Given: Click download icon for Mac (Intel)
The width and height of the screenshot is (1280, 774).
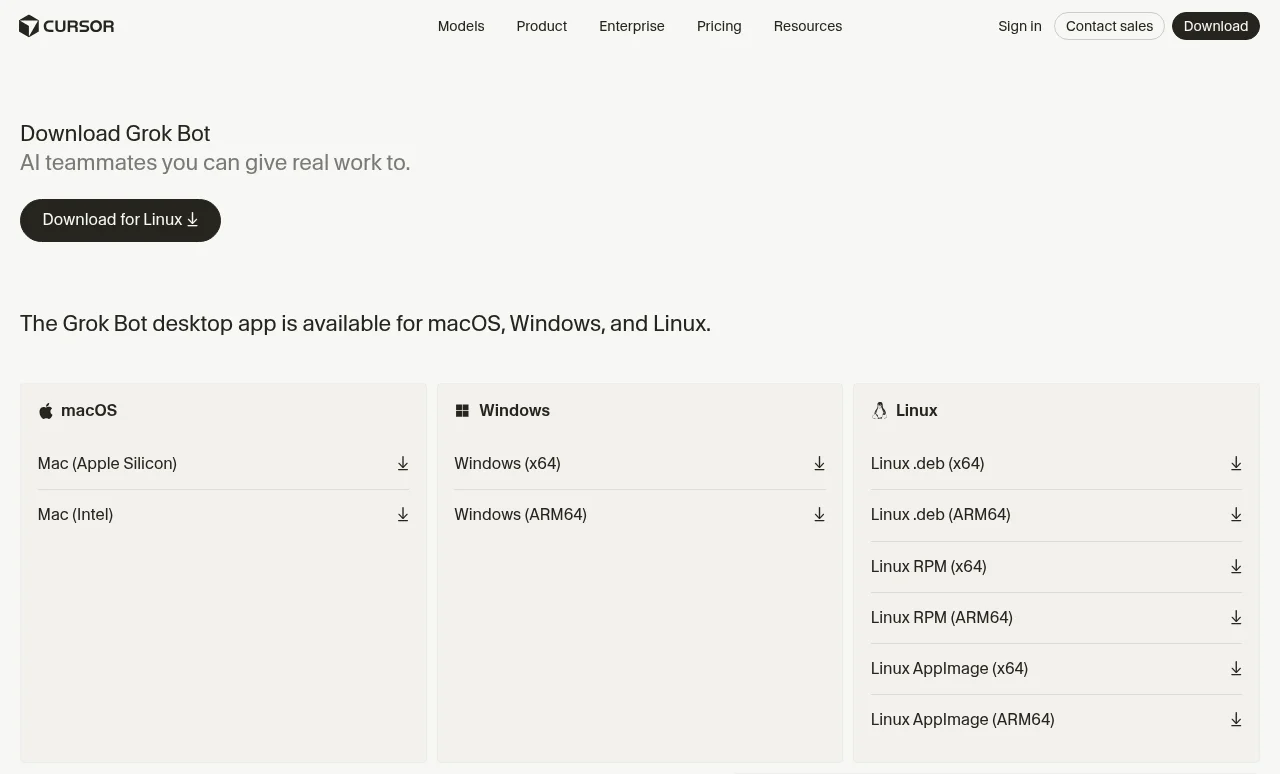Looking at the screenshot, I should click(403, 515).
